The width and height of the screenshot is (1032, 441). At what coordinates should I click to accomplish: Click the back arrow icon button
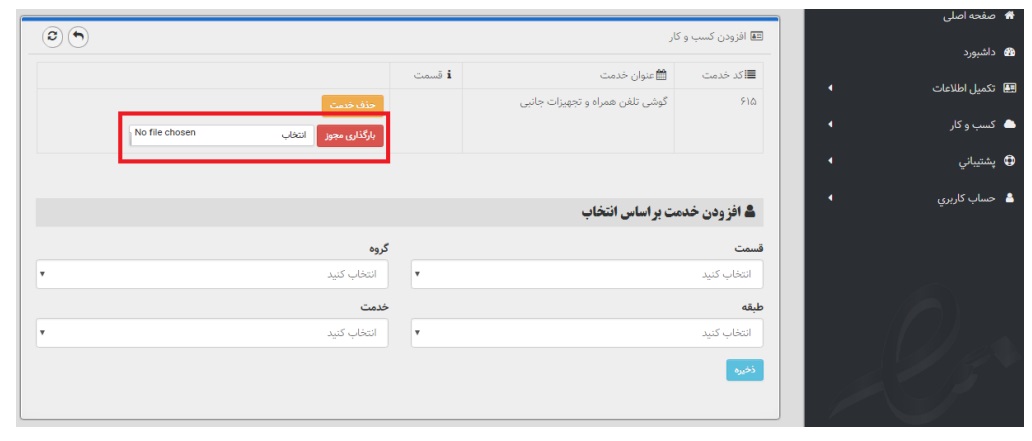[x=77, y=37]
